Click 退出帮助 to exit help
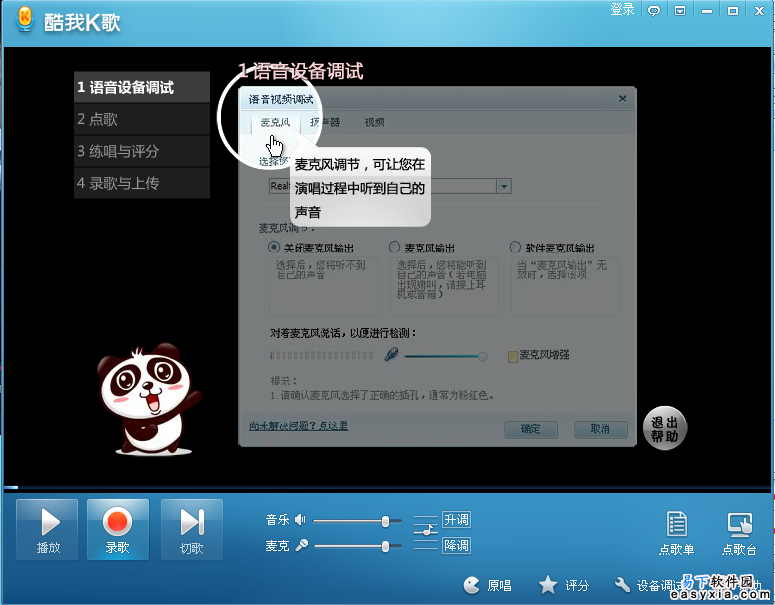The height and width of the screenshot is (605, 775). tap(664, 429)
